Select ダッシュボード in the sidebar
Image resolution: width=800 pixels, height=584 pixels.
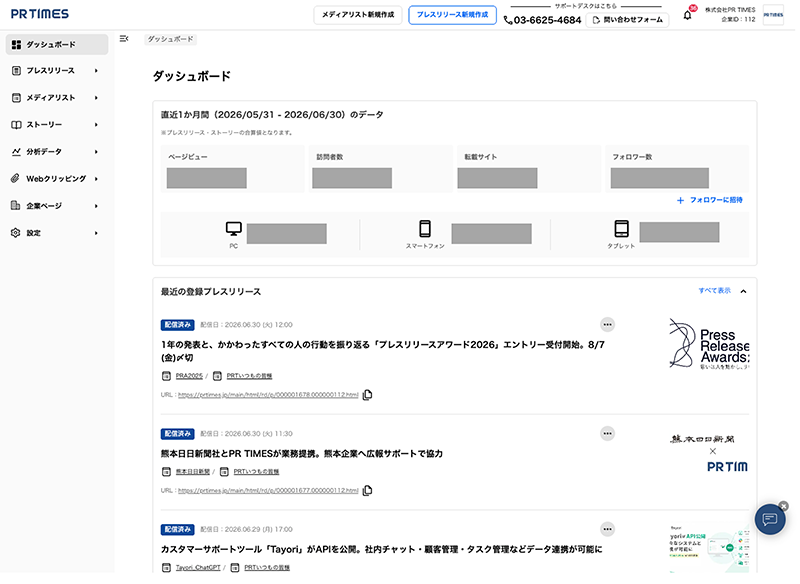pyautogui.click(x=57, y=45)
